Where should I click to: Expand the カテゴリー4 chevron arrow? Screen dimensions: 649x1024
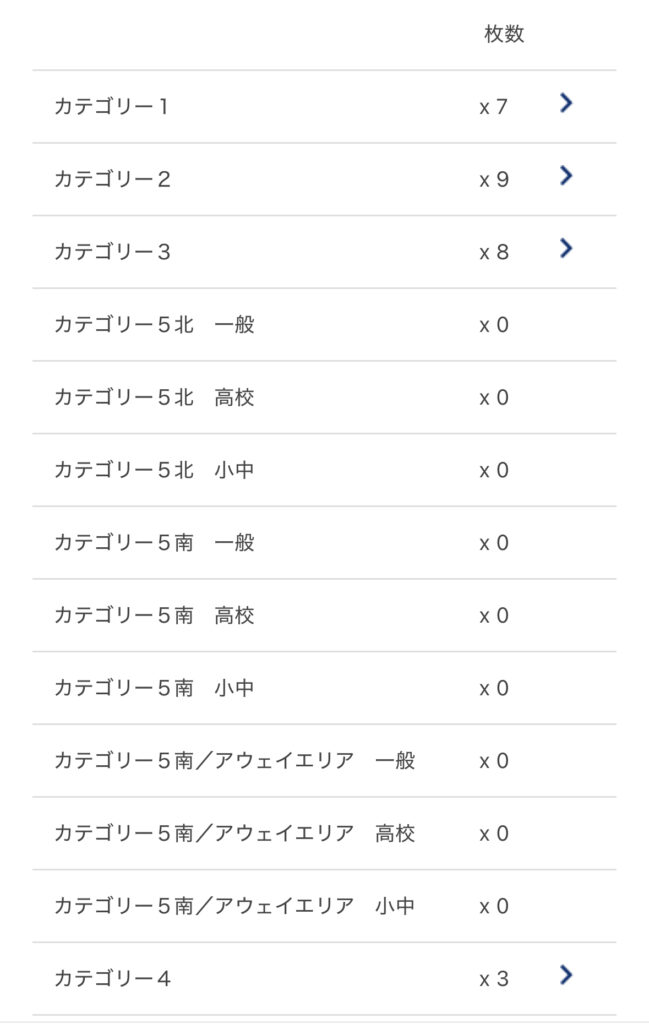pyautogui.click(x=566, y=974)
